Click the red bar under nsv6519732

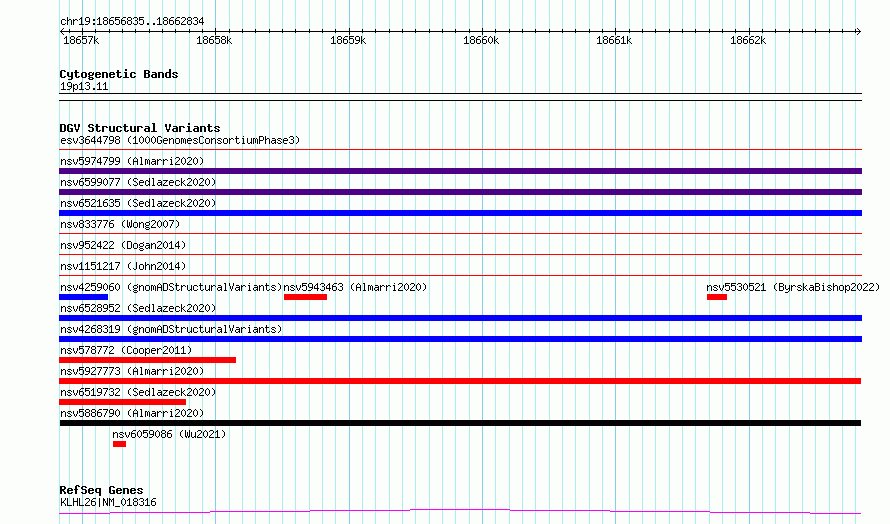(x=123, y=402)
